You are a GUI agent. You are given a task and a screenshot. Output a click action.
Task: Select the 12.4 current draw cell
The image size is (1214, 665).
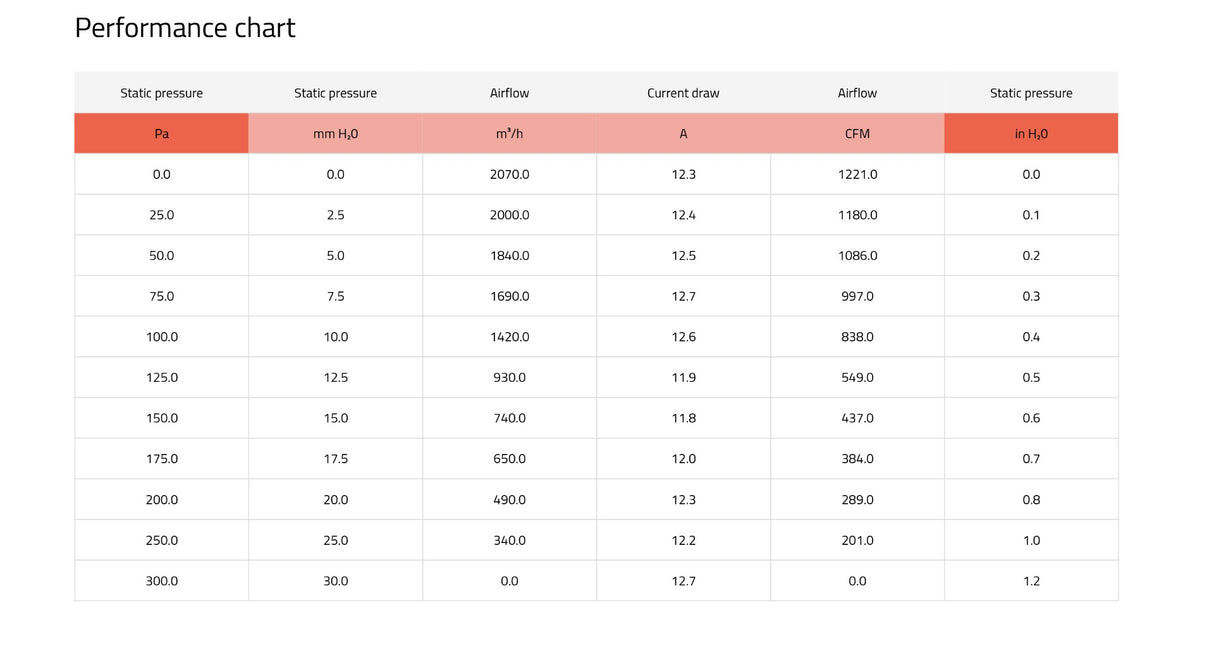coord(684,215)
